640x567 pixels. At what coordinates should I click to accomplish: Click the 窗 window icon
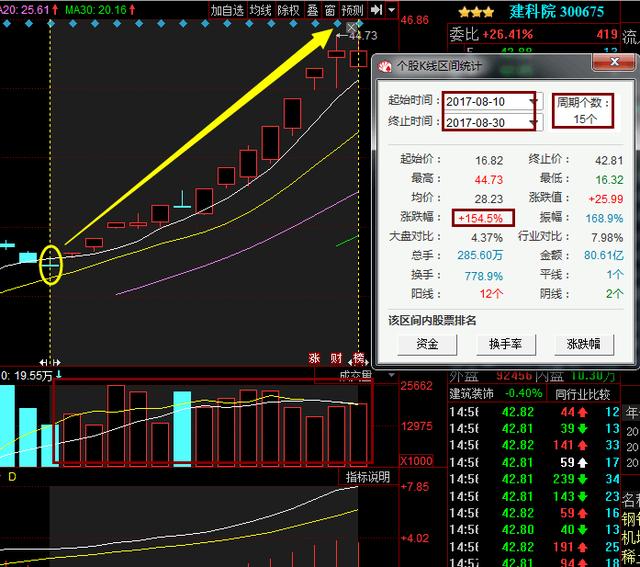pos(329,10)
